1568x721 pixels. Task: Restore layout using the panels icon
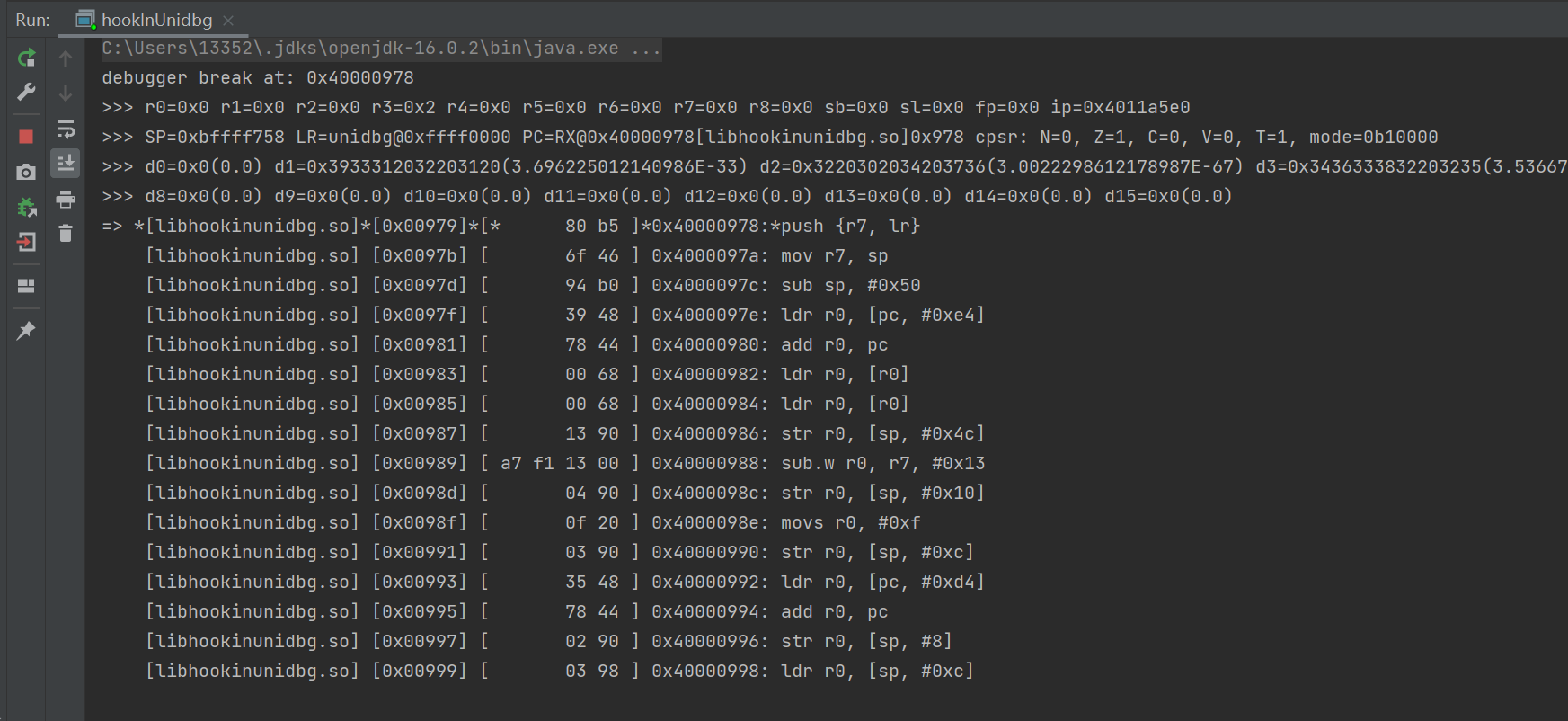pos(26,286)
